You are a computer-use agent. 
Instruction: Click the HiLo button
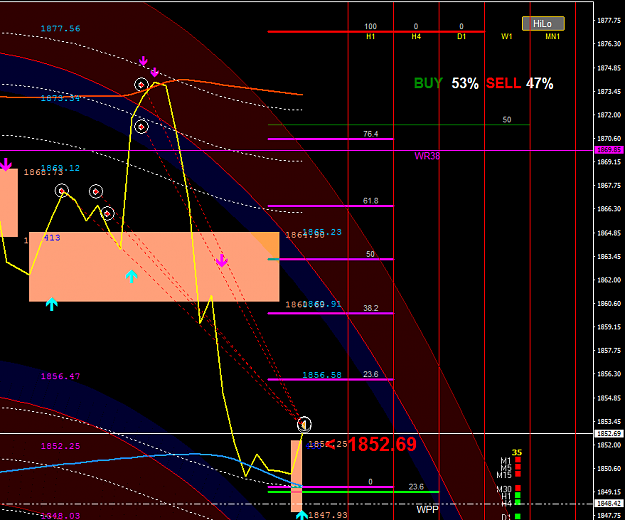[543, 24]
